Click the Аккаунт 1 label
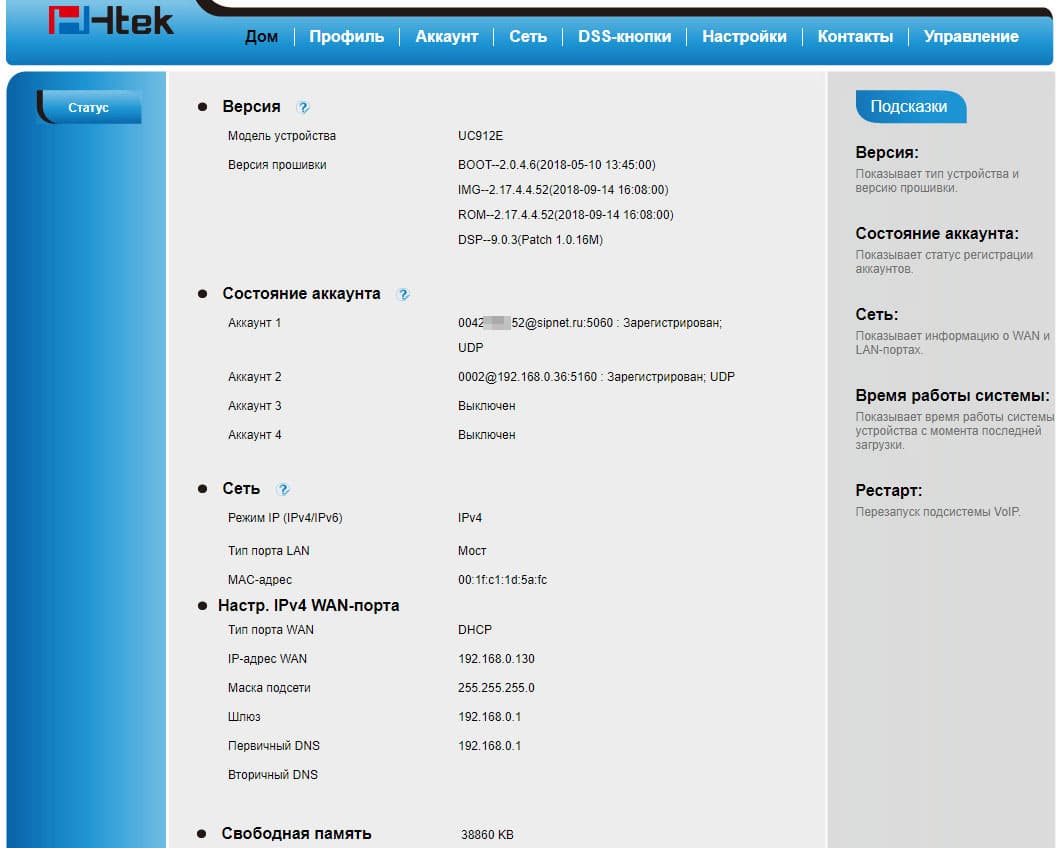This screenshot has height=848, width=1061. coord(254,323)
